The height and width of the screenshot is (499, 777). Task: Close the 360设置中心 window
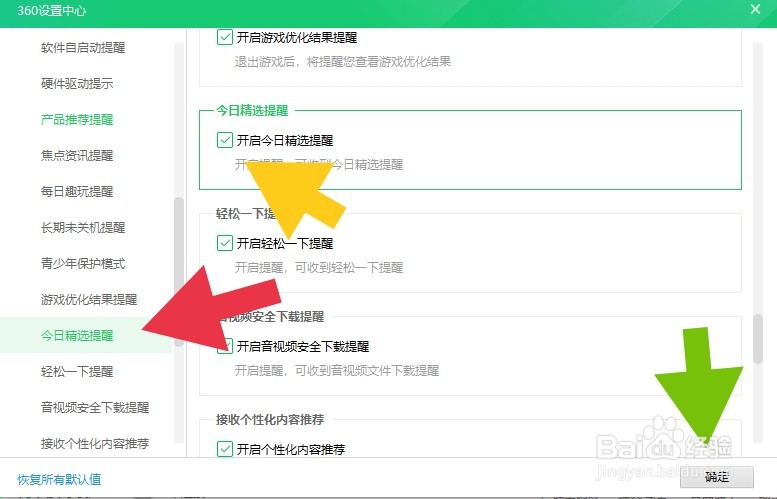pos(755,9)
